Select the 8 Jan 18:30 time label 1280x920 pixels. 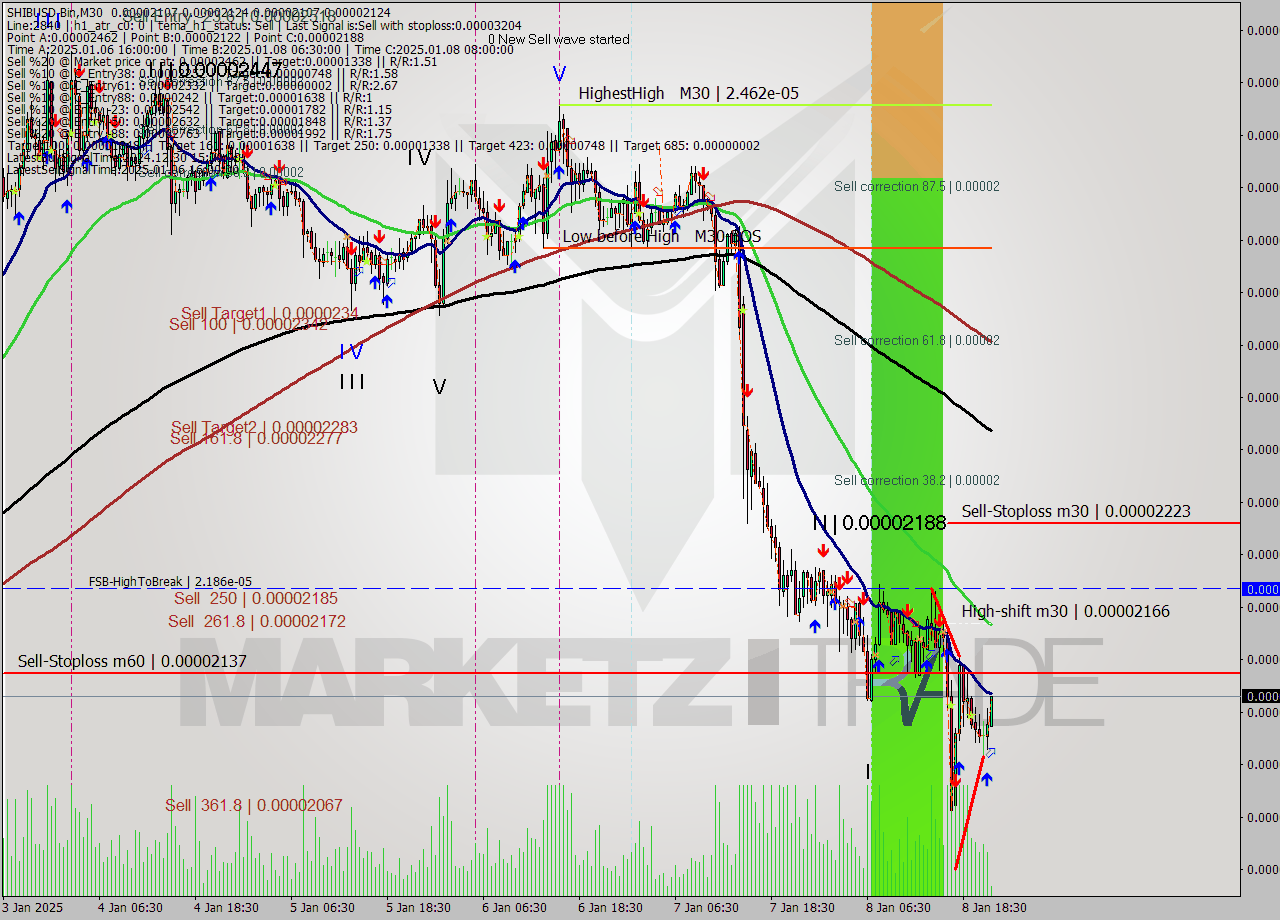coord(995,907)
